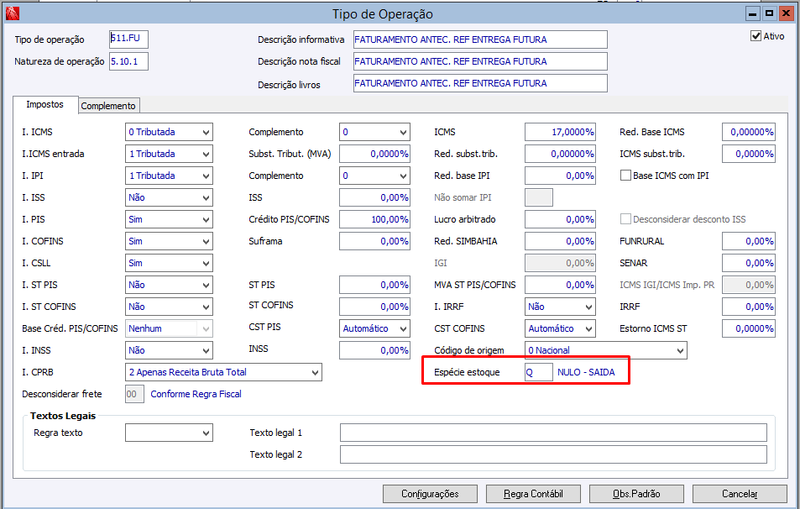800x509 pixels.
Task: Expand the I. ST COFINS dropdown
Action: 169,307
